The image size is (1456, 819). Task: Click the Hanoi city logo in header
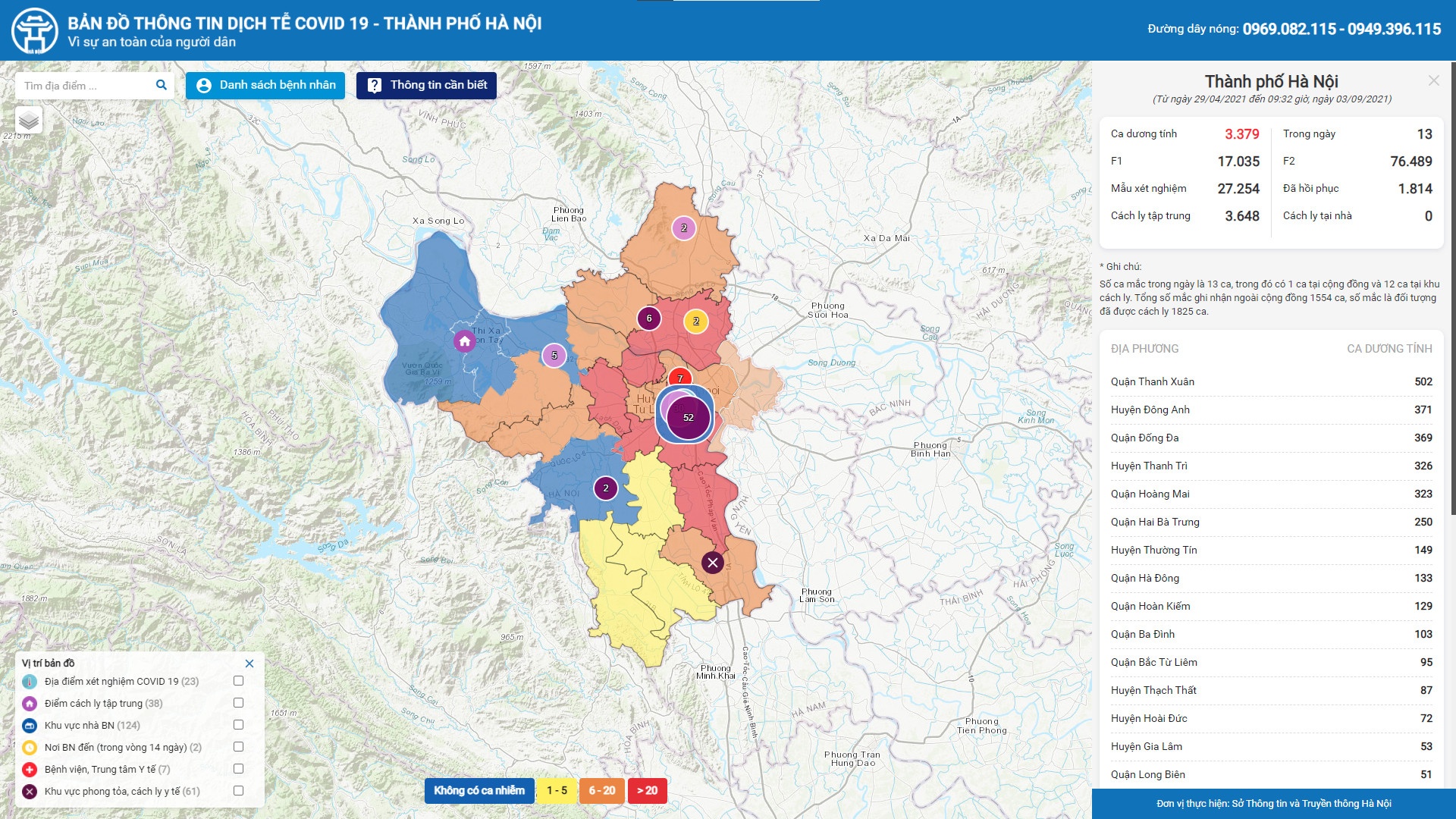pyautogui.click(x=34, y=30)
